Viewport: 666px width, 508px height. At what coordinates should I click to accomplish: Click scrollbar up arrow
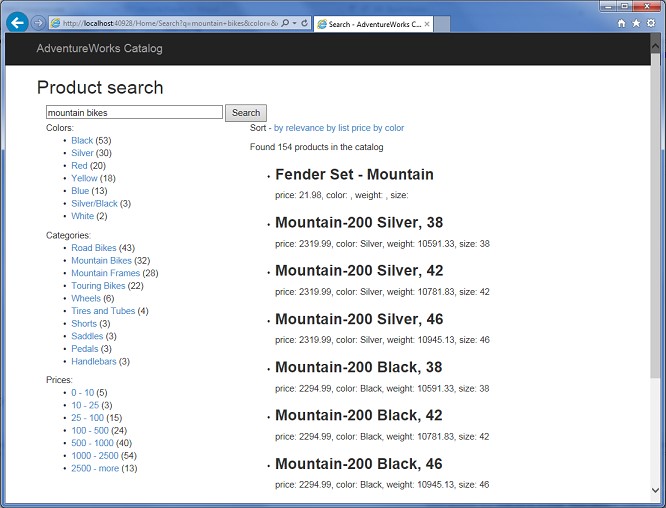655,46
